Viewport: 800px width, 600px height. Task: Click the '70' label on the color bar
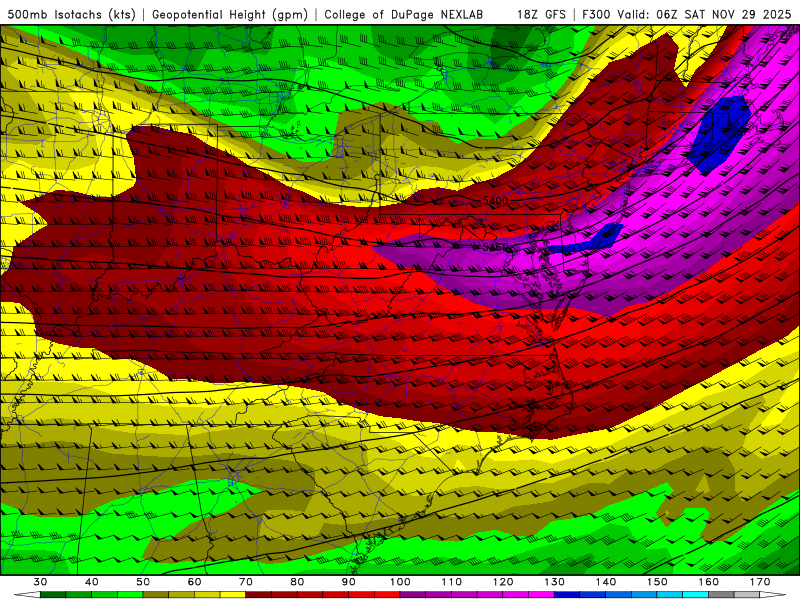(x=246, y=582)
